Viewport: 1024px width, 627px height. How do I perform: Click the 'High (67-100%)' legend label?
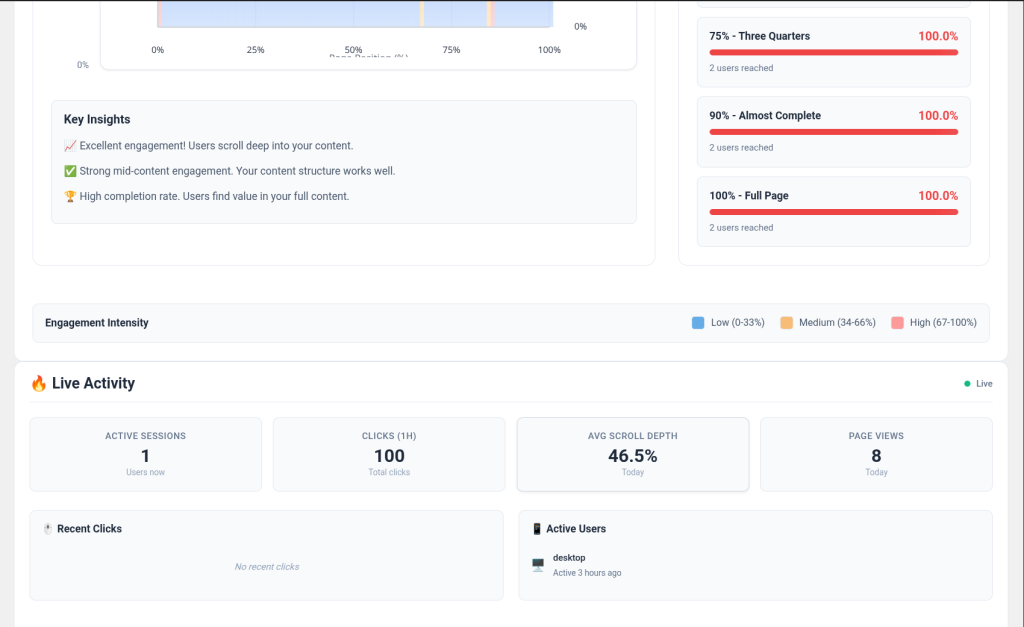coord(943,323)
